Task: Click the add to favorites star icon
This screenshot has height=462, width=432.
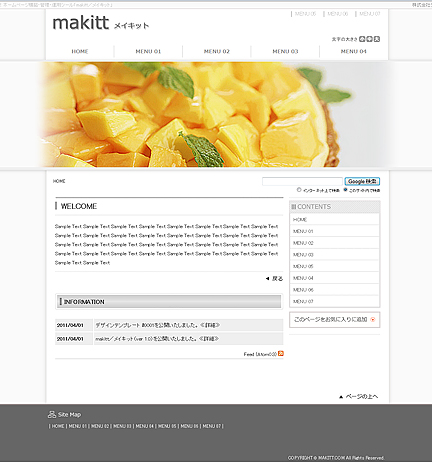Action: [x=373, y=319]
